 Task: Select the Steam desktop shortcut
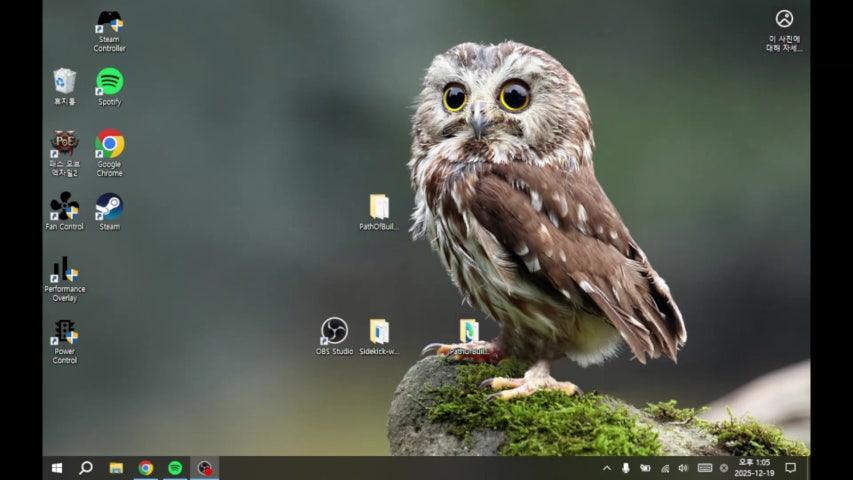[x=109, y=206]
